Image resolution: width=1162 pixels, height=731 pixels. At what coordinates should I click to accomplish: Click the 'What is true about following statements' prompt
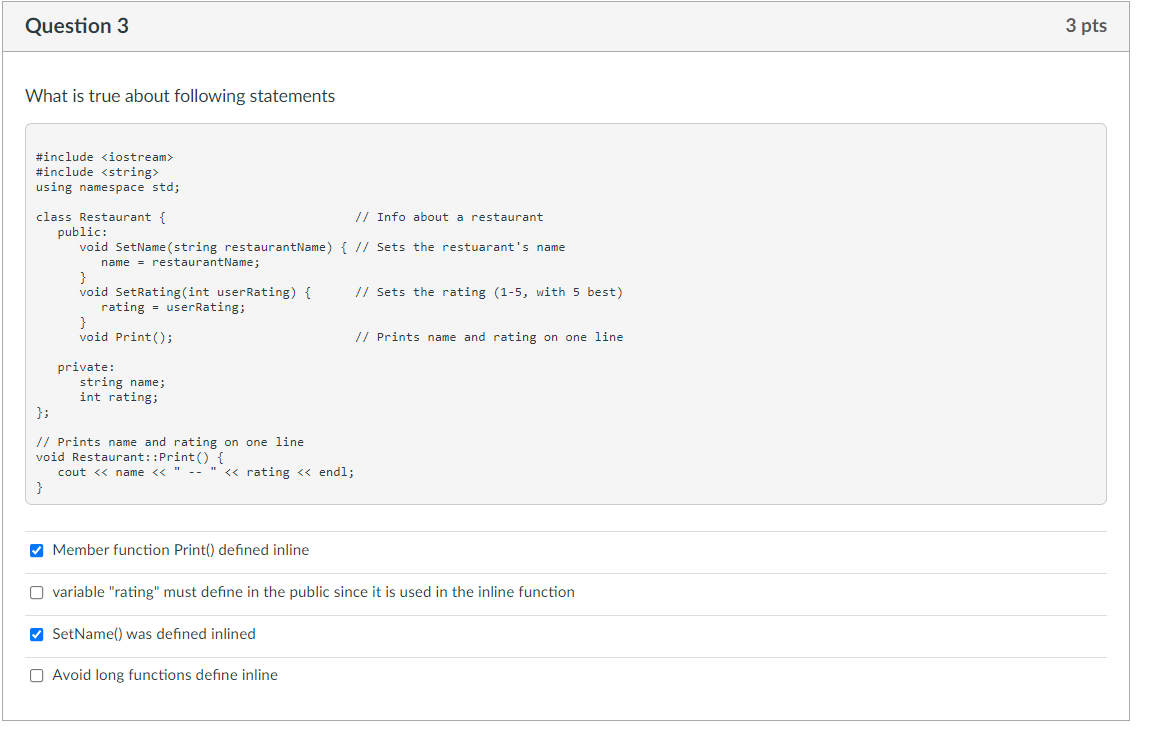(180, 96)
